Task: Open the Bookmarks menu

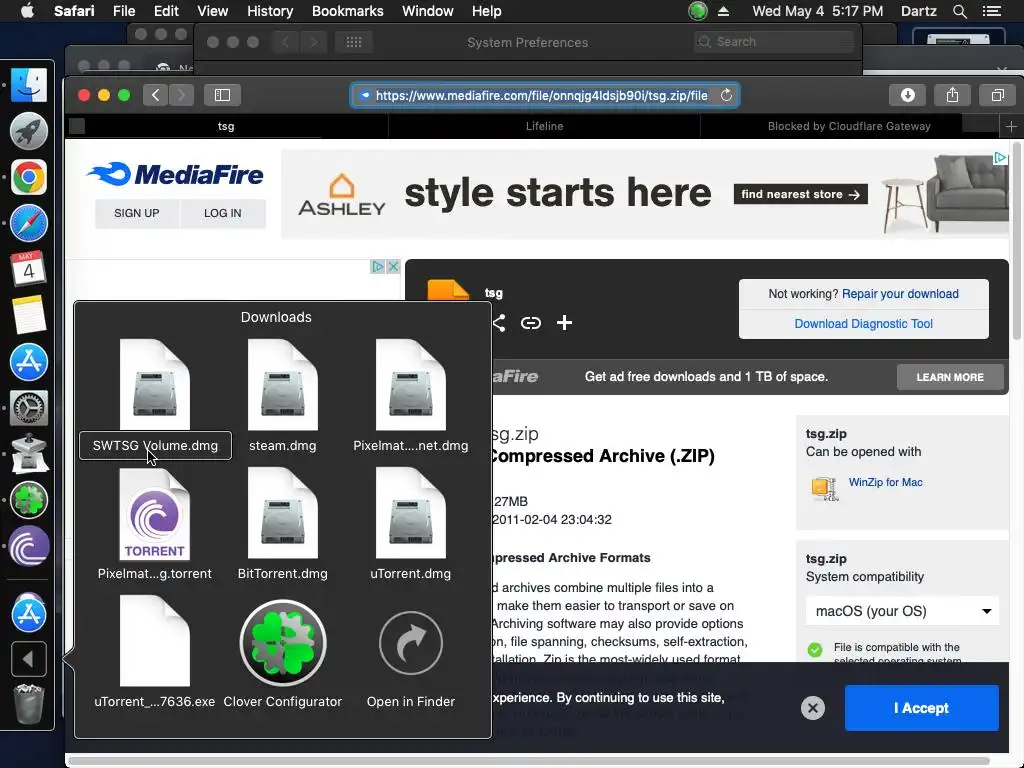Action: pos(347,11)
